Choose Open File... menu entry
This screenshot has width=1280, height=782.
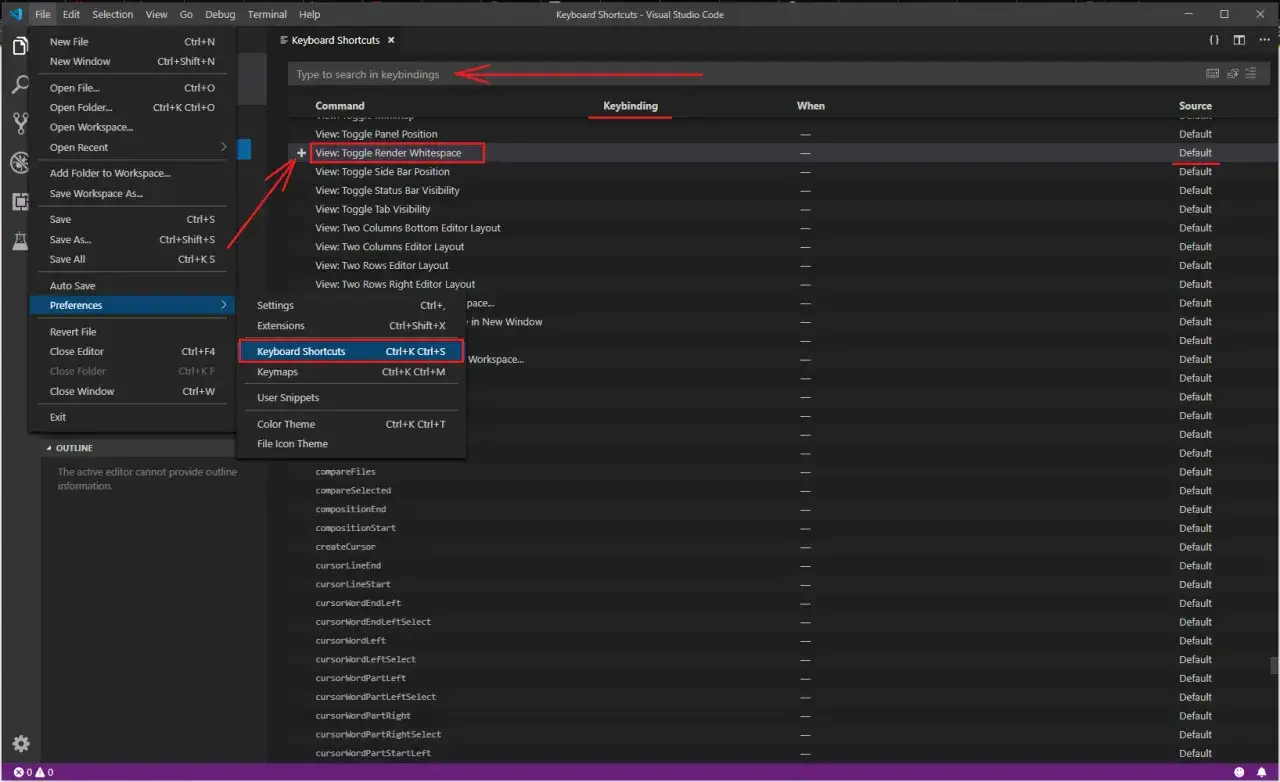pyautogui.click(x=132, y=88)
